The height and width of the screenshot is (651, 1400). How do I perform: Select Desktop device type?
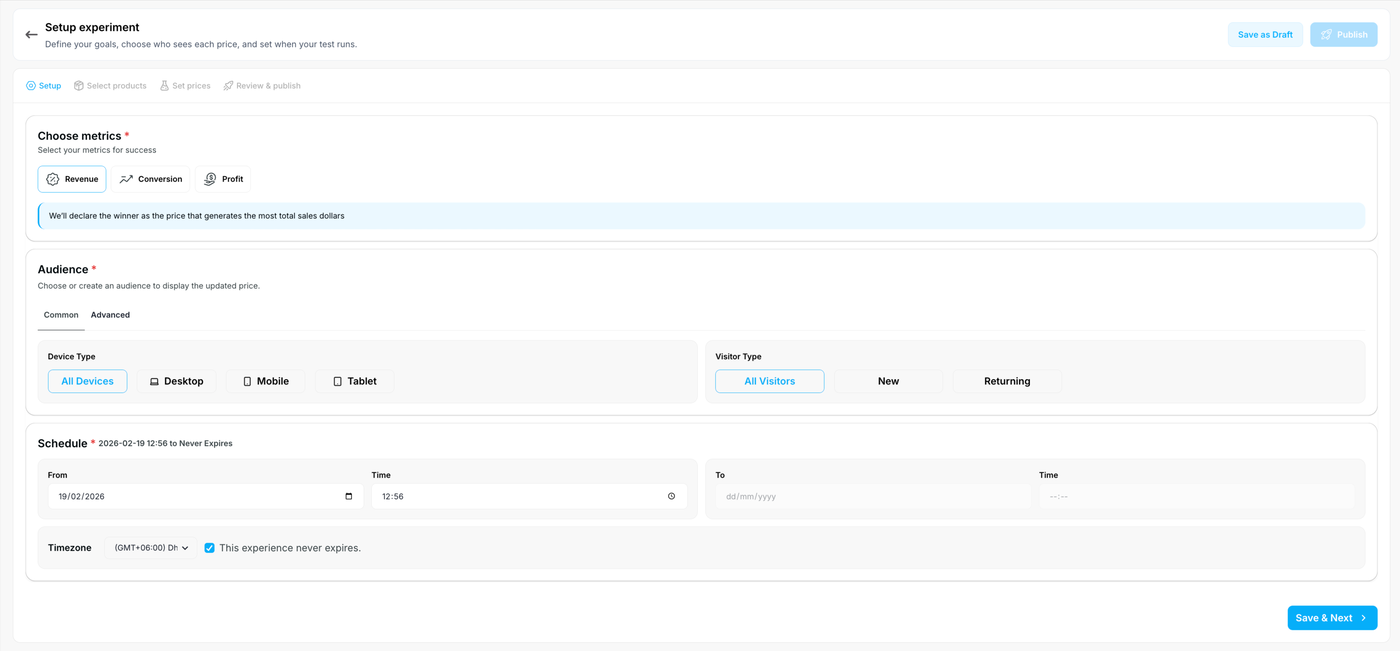pyautogui.click(x=177, y=381)
